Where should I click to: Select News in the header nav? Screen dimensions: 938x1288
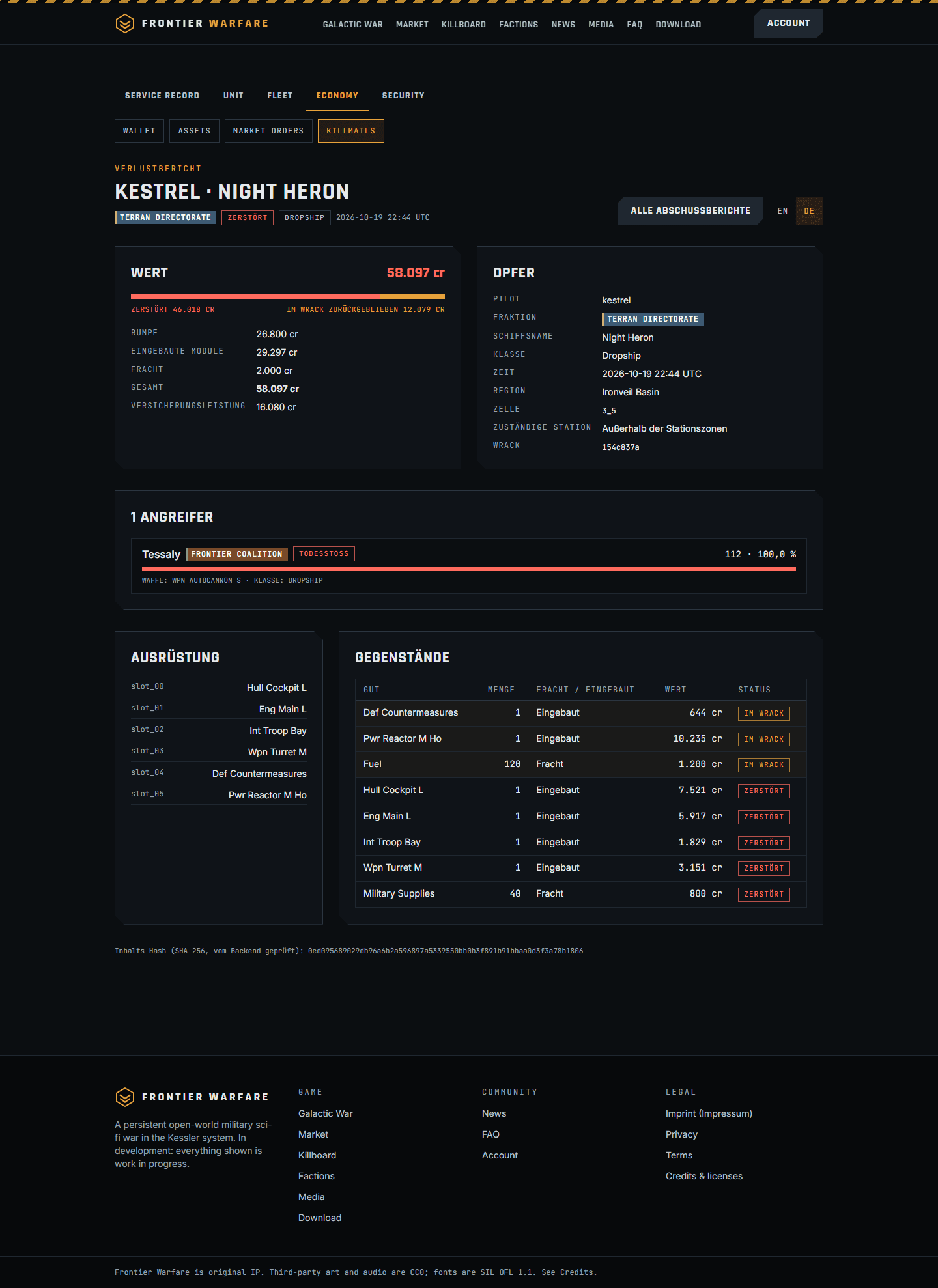(x=563, y=25)
